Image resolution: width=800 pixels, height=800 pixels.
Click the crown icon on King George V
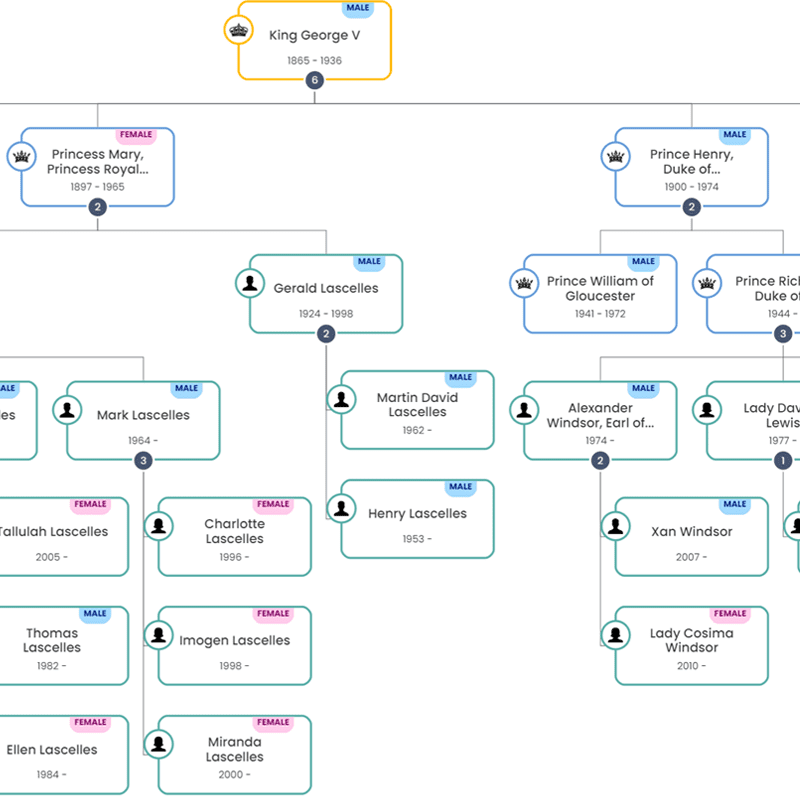point(237,30)
